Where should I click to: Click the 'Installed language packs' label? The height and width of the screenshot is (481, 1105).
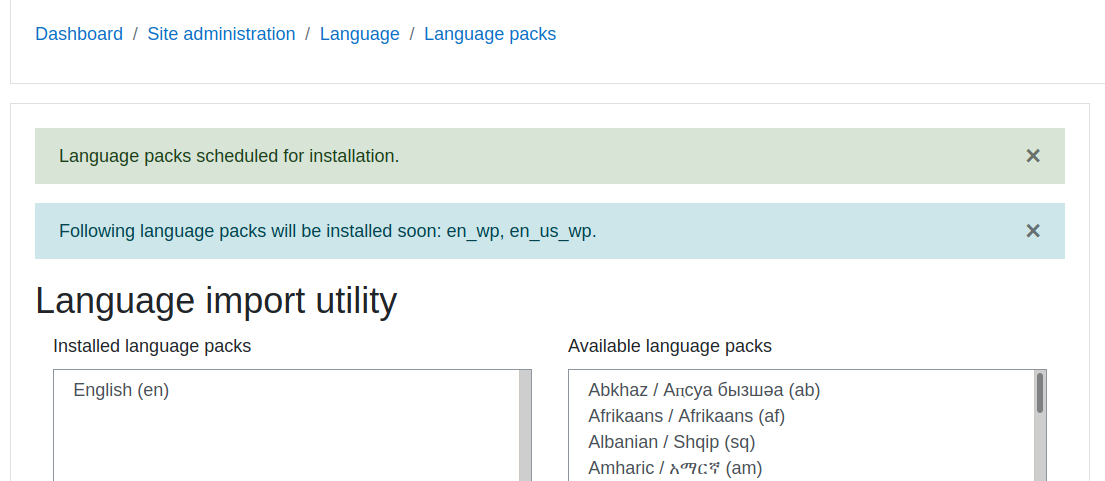[152, 346]
